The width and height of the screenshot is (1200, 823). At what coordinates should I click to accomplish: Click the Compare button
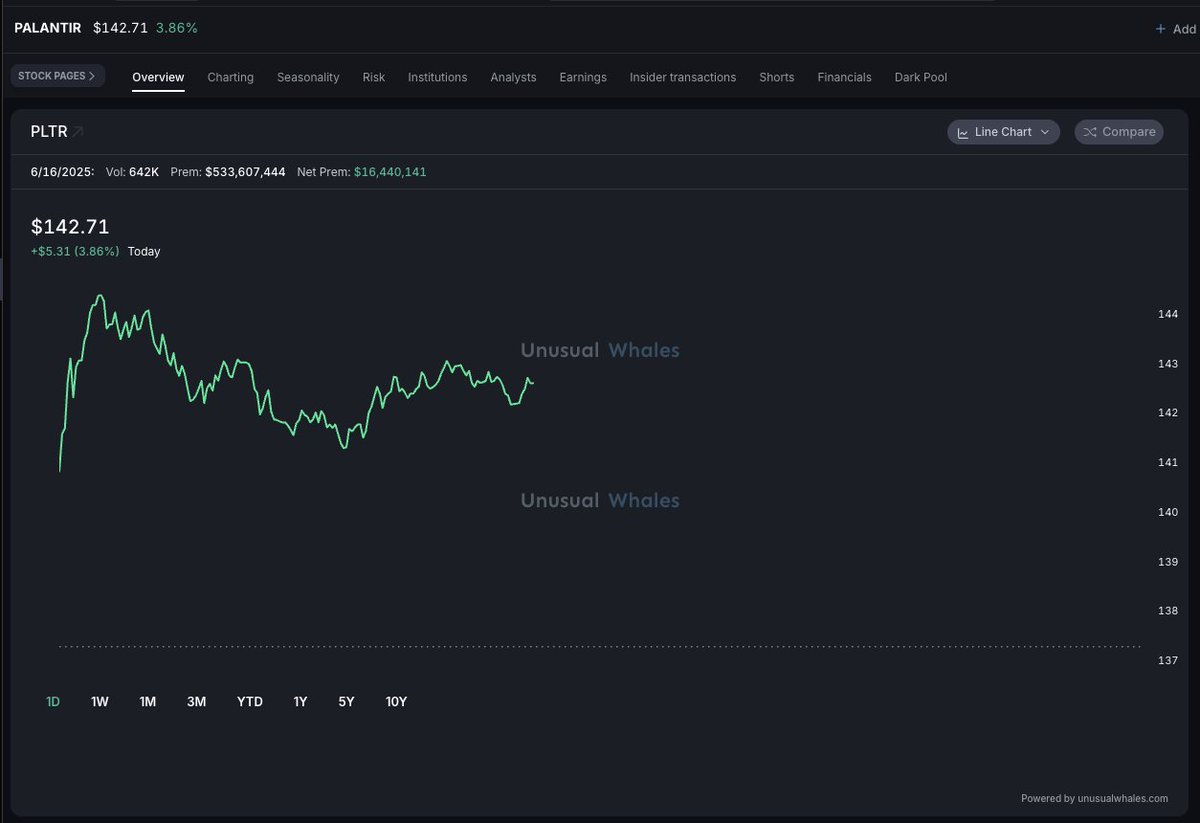pyautogui.click(x=1119, y=132)
